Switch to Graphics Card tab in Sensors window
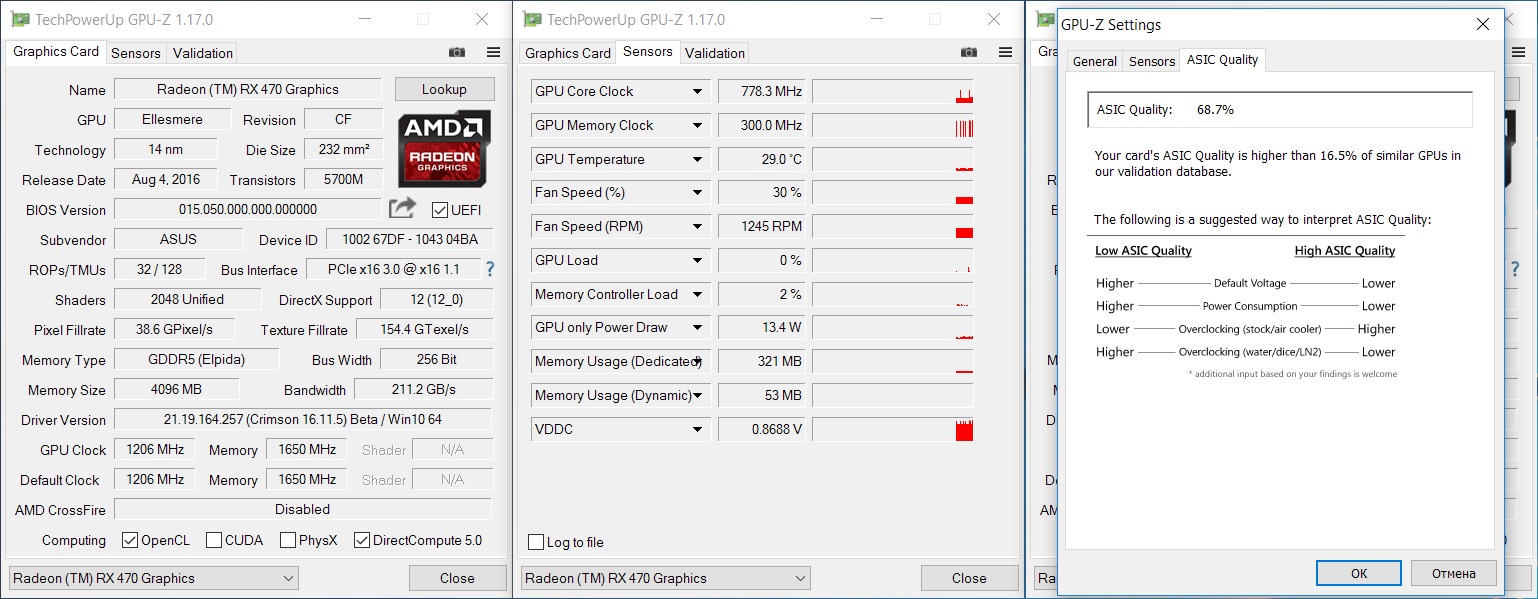The width and height of the screenshot is (1538, 599). click(568, 53)
